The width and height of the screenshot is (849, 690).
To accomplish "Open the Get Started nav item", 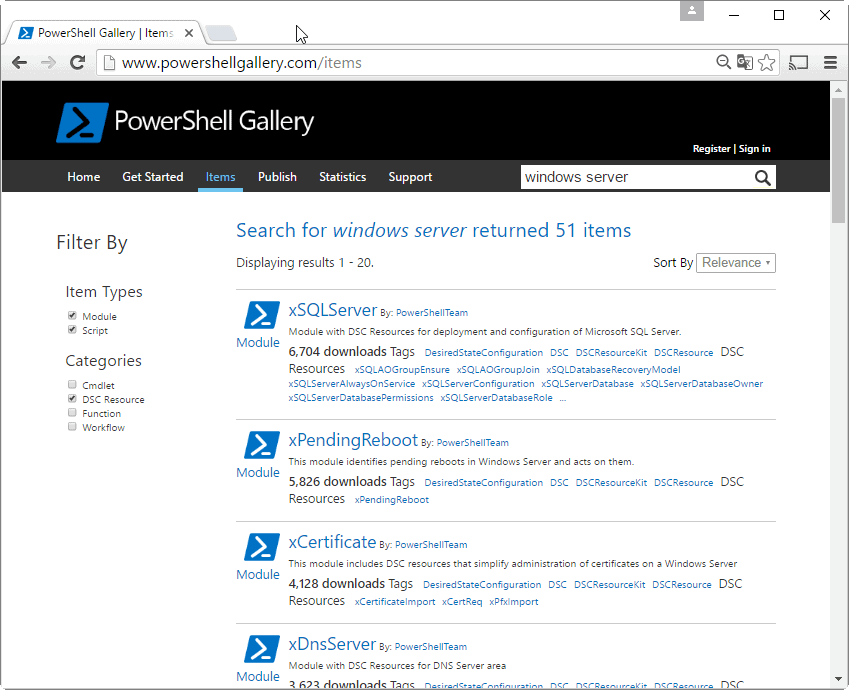I will (153, 177).
